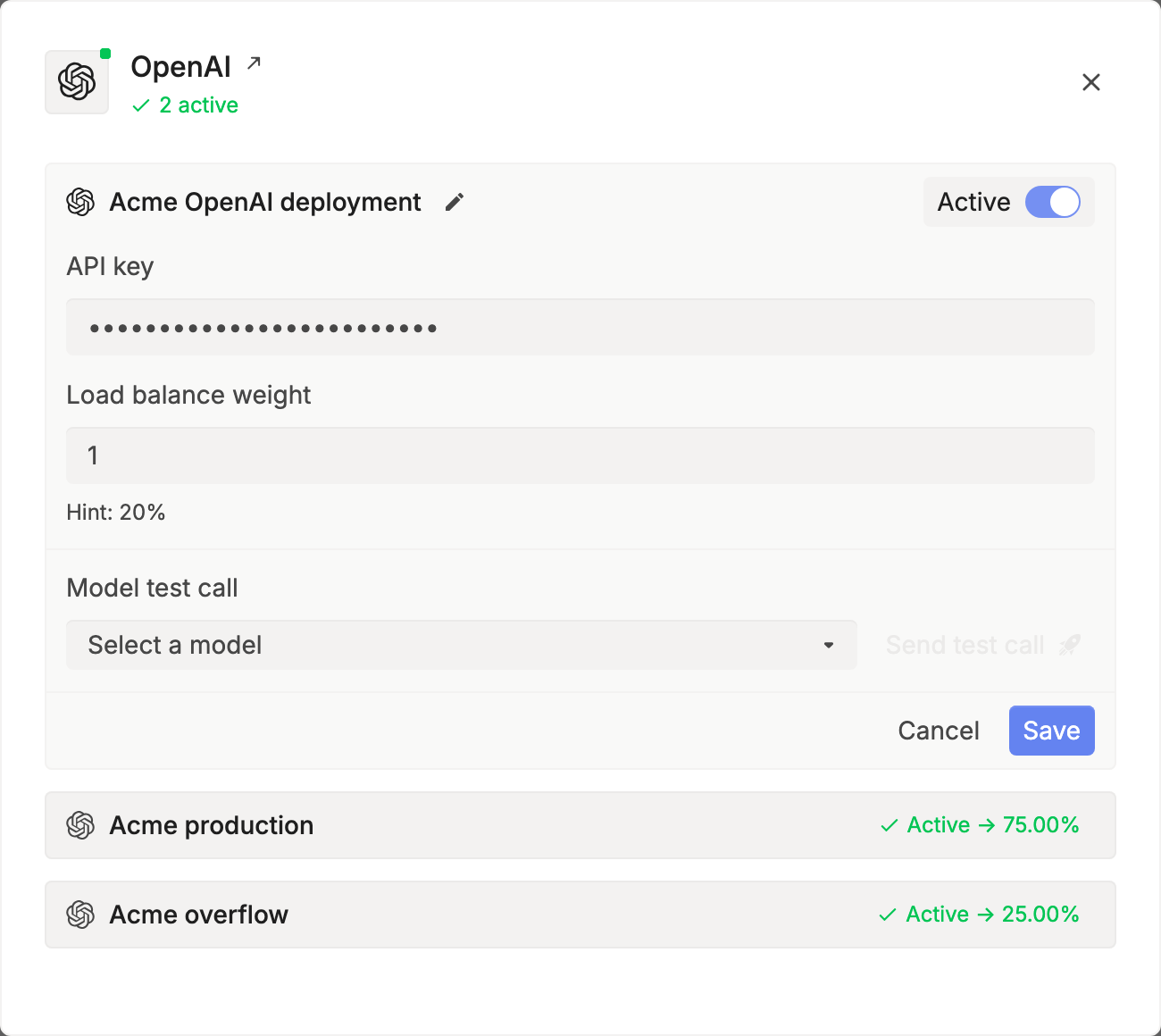Click the 2 active status text
1161x1036 pixels.
click(185, 105)
